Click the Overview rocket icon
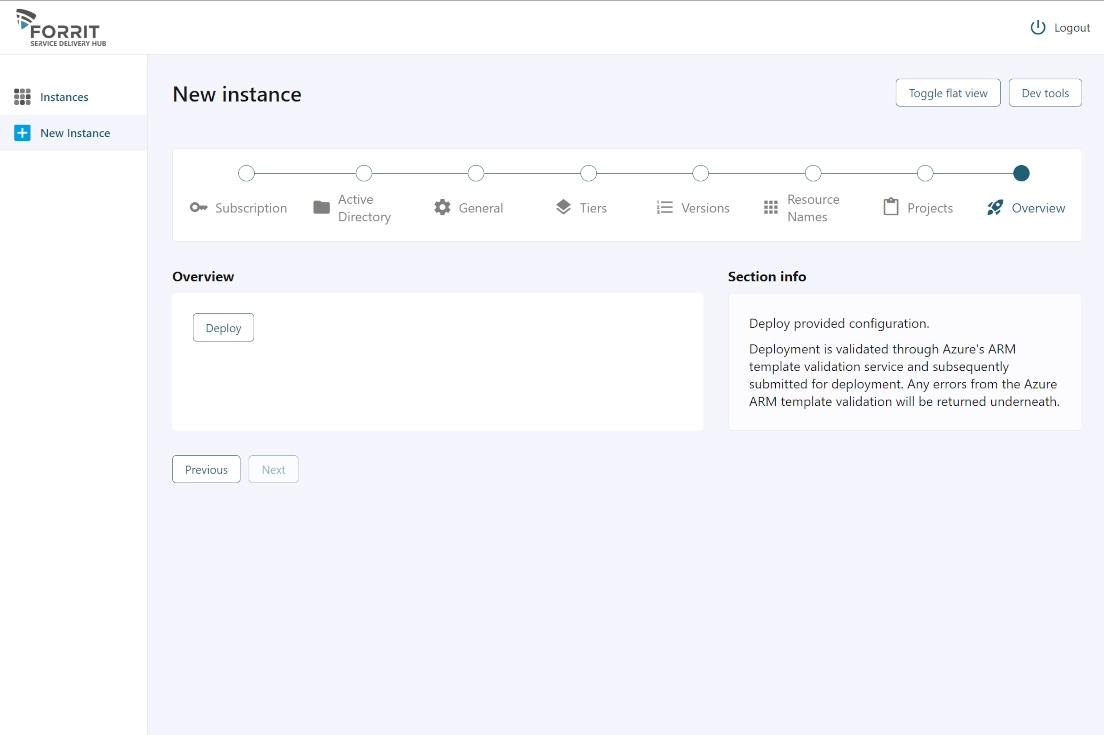The image size is (1104, 735). (994, 208)
